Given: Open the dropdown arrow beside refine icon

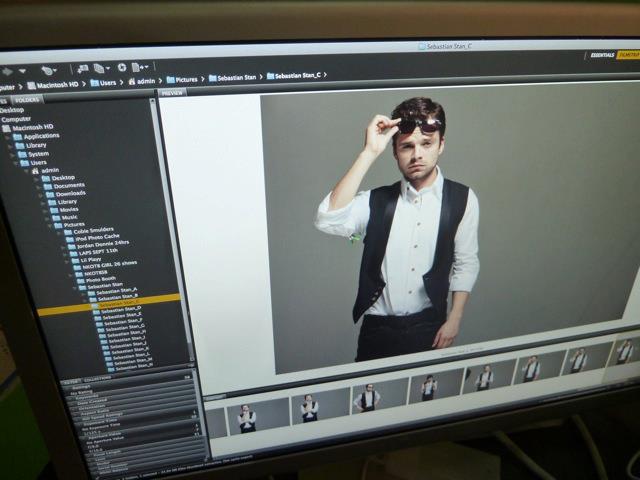Looking at the screenshot, I should click(x=108, y=69).
